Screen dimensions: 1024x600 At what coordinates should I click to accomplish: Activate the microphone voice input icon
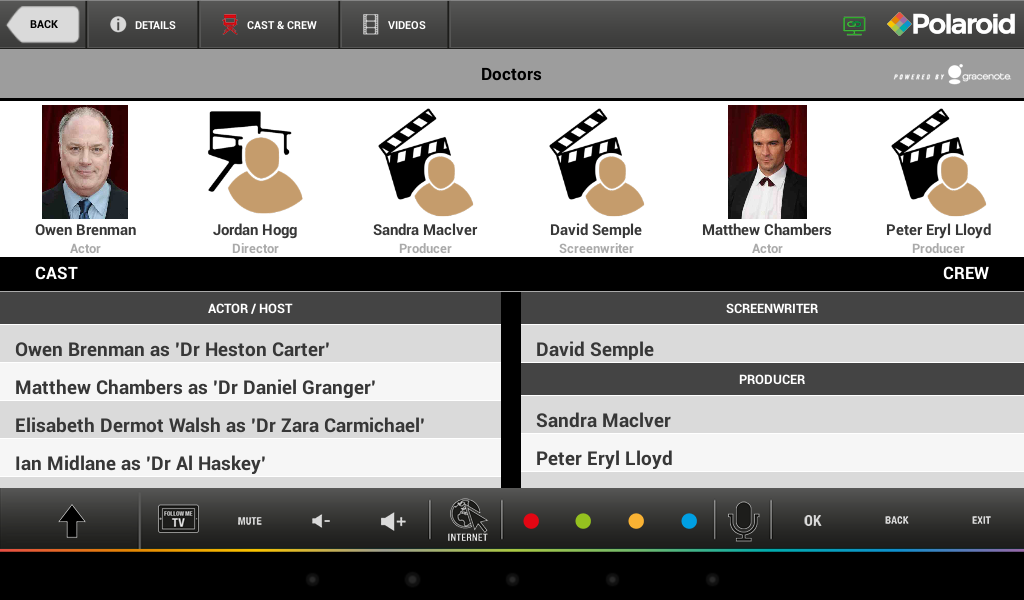click(743, 521)
